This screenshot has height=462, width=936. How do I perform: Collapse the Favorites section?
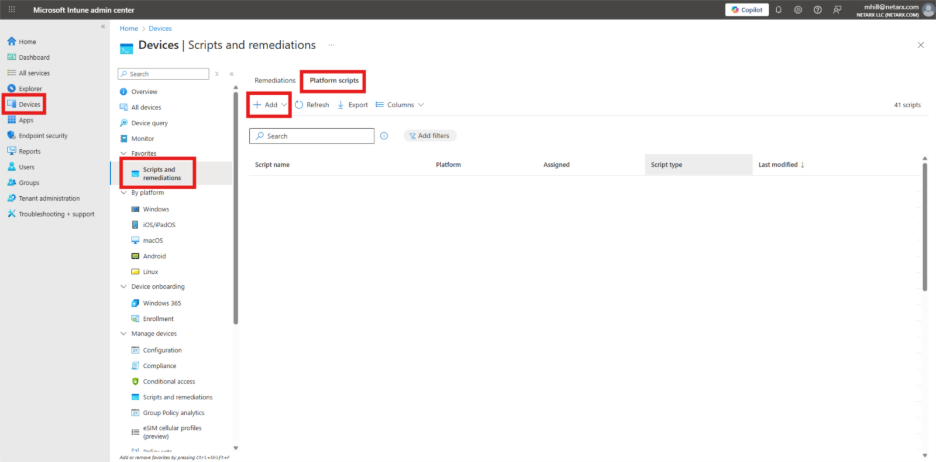click(x=123, y=153)
